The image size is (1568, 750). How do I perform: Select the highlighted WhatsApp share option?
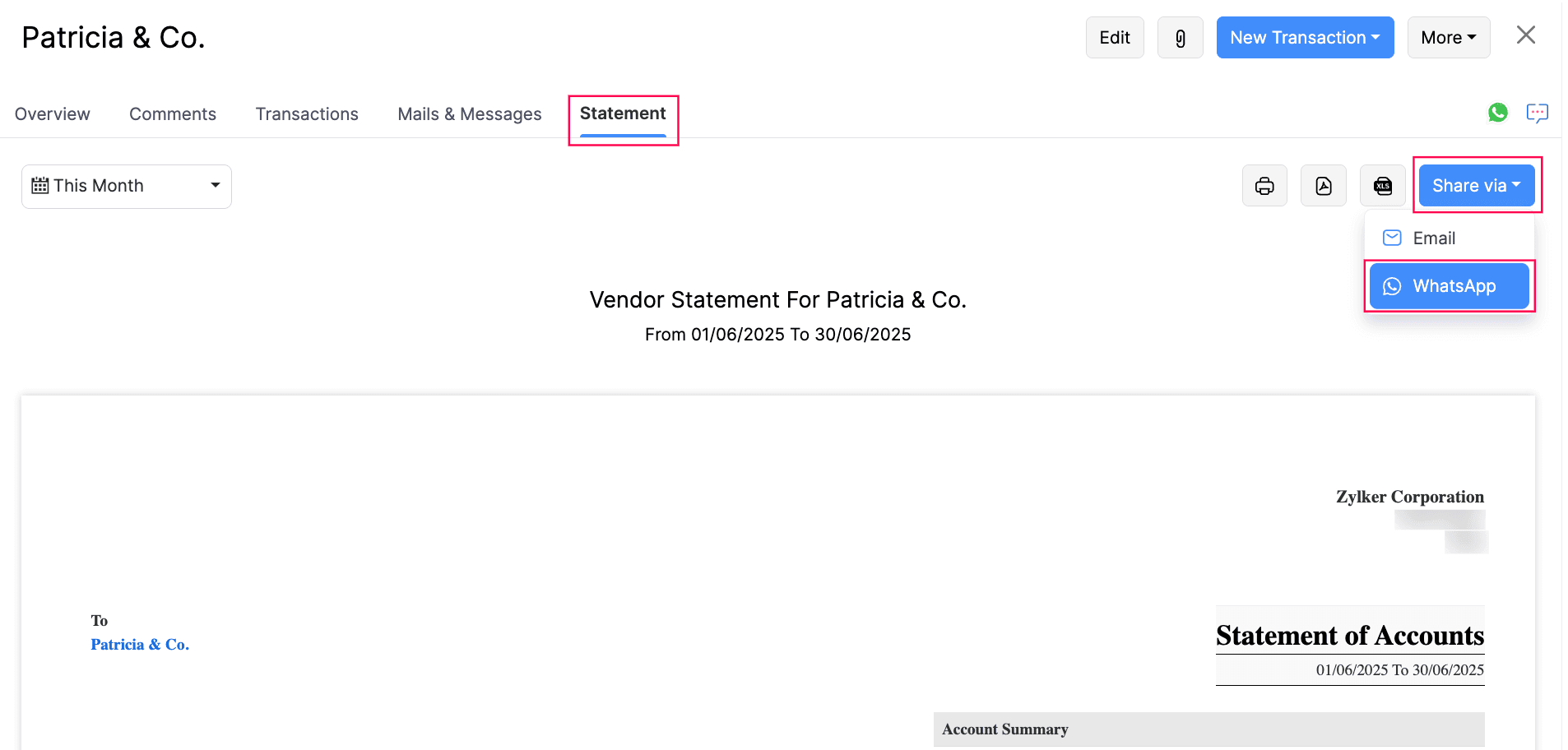(1449, 286)
